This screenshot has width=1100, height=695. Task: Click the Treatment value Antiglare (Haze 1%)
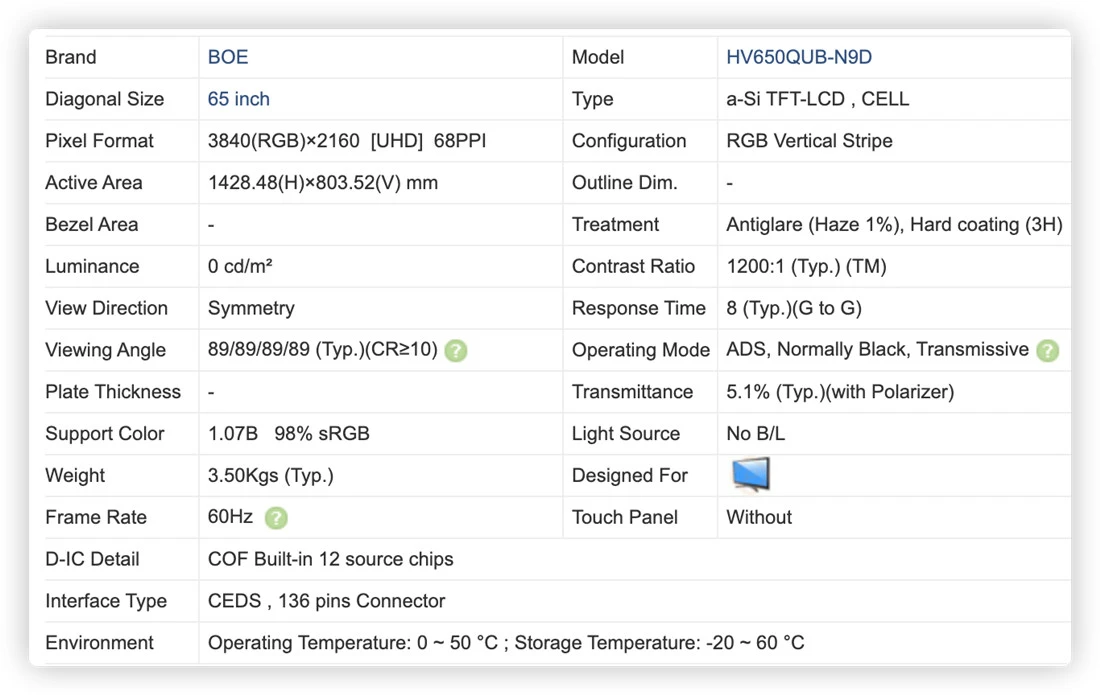814,224
